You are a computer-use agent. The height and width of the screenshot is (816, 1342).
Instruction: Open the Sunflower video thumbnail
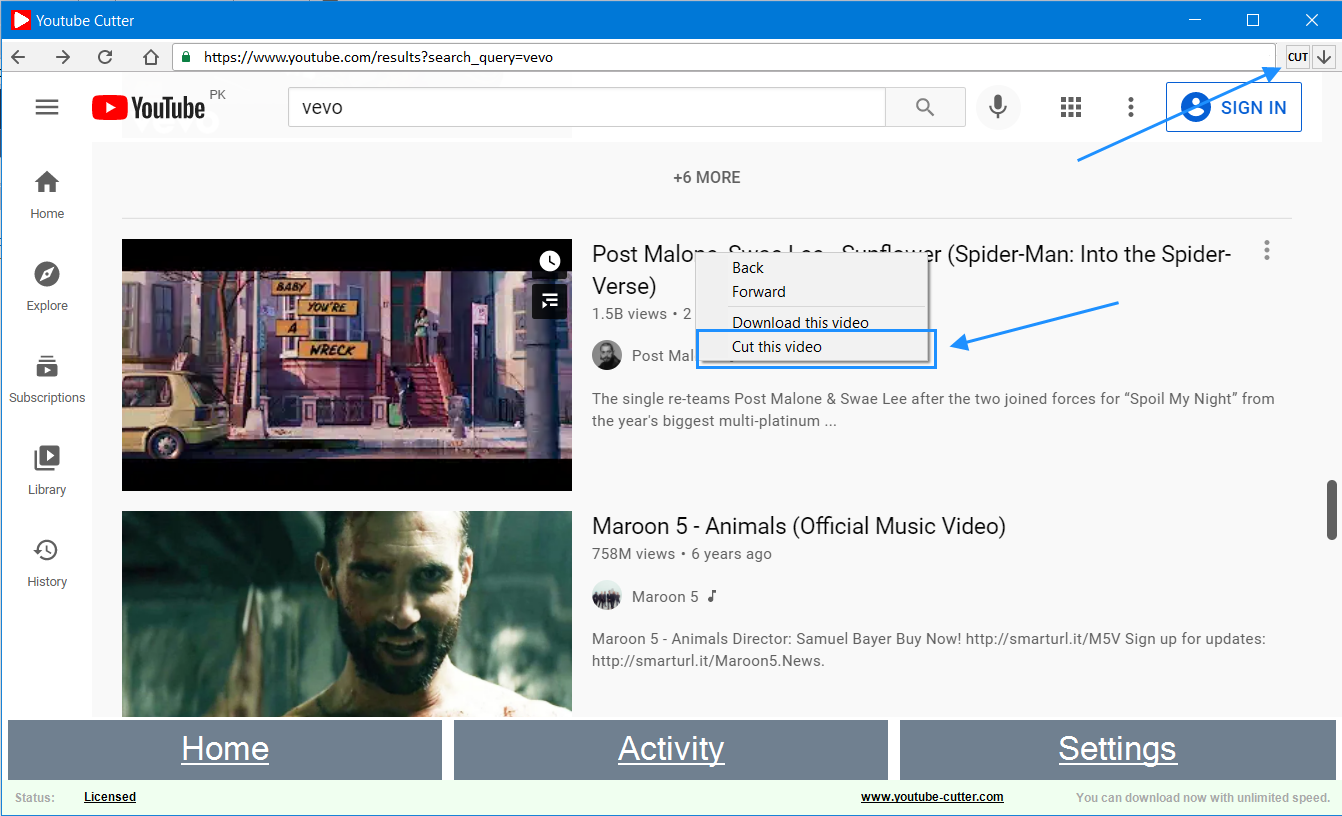tap(347, 365)
